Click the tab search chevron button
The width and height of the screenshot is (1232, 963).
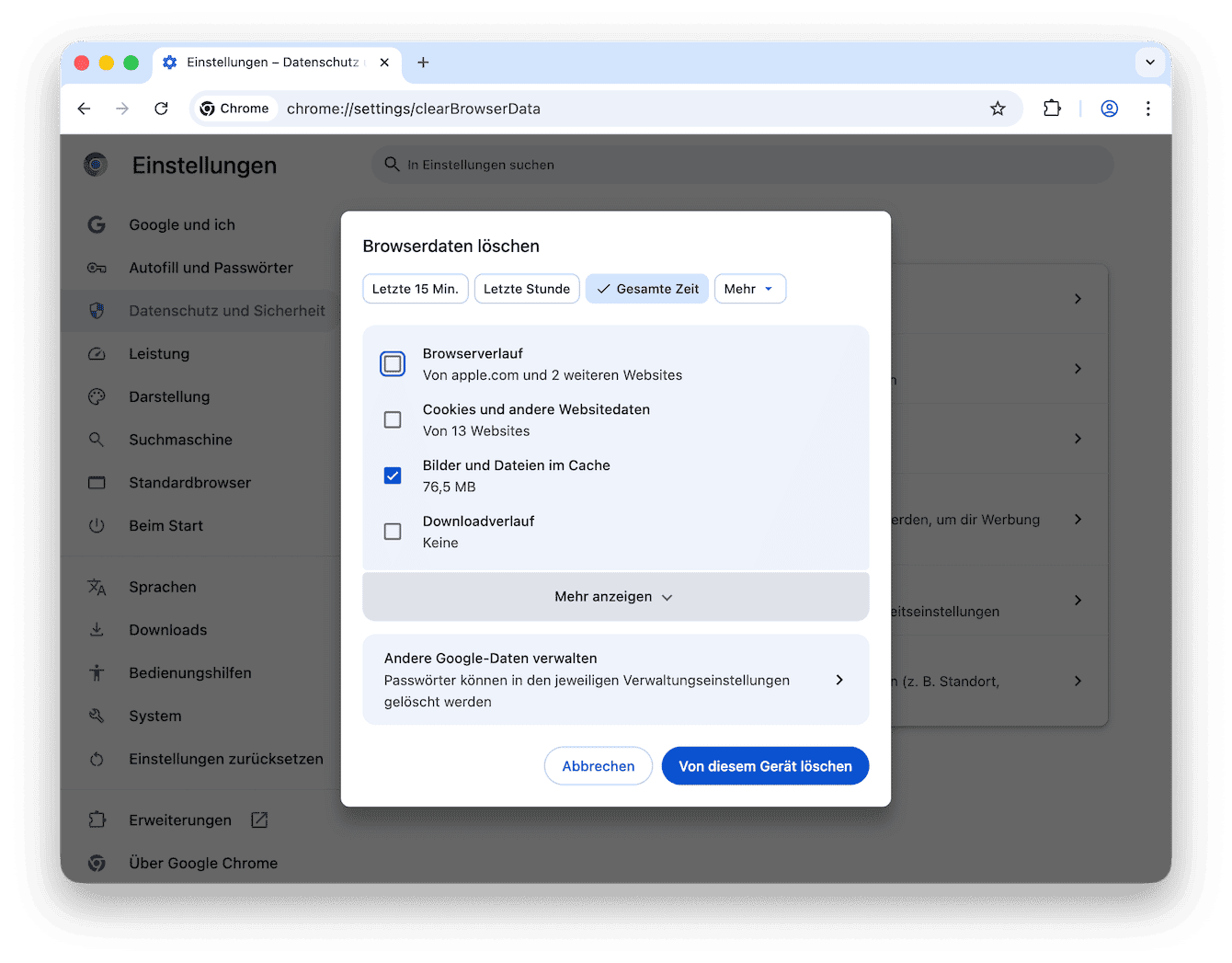1149,63
